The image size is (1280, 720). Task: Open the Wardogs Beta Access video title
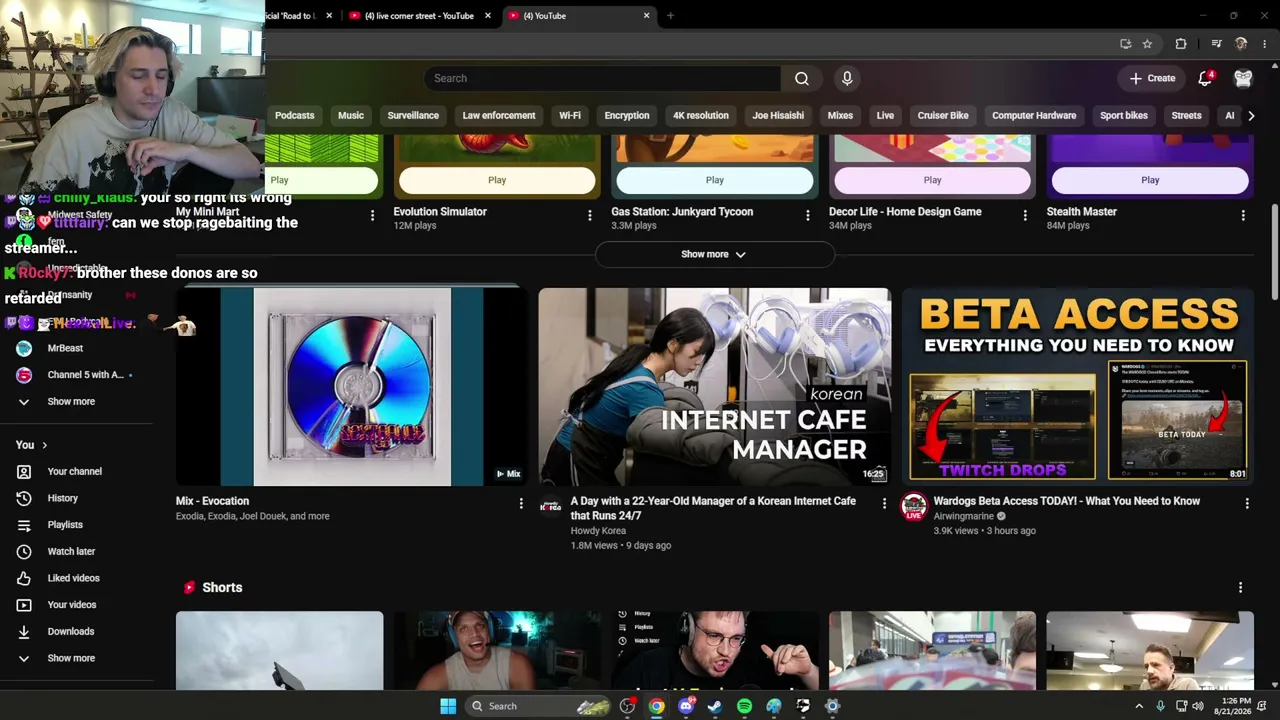click(x=1067, y=501)
